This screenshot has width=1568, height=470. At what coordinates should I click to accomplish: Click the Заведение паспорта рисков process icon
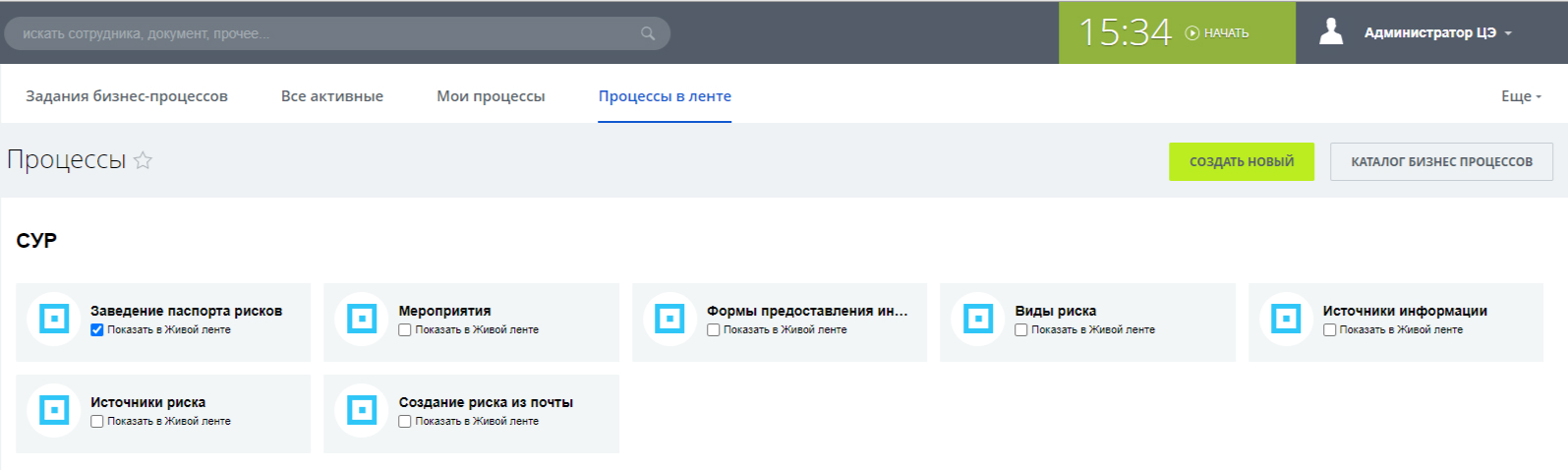[x=54, y=320]
